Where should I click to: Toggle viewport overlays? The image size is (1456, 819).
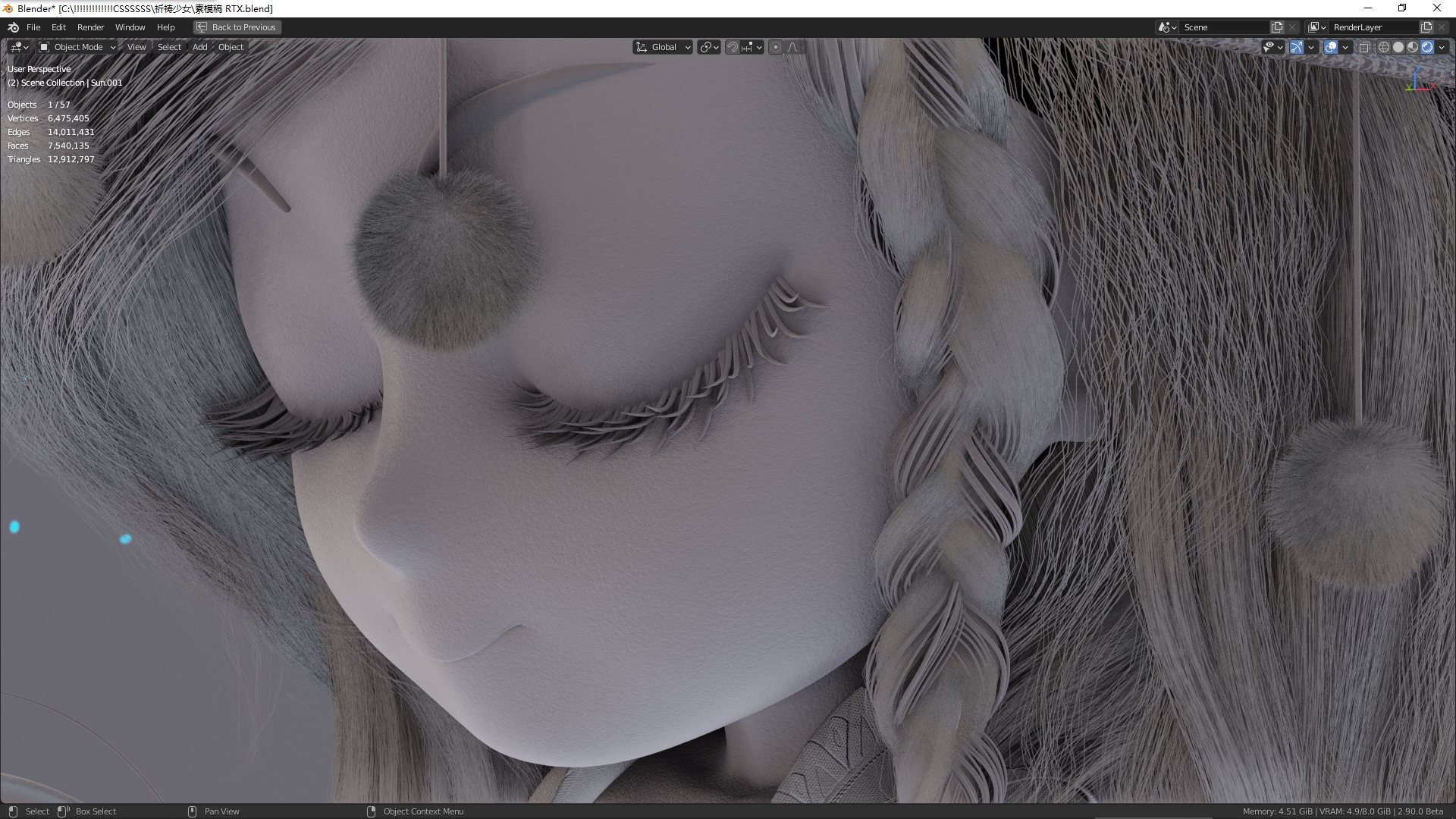pos(1331,47)
